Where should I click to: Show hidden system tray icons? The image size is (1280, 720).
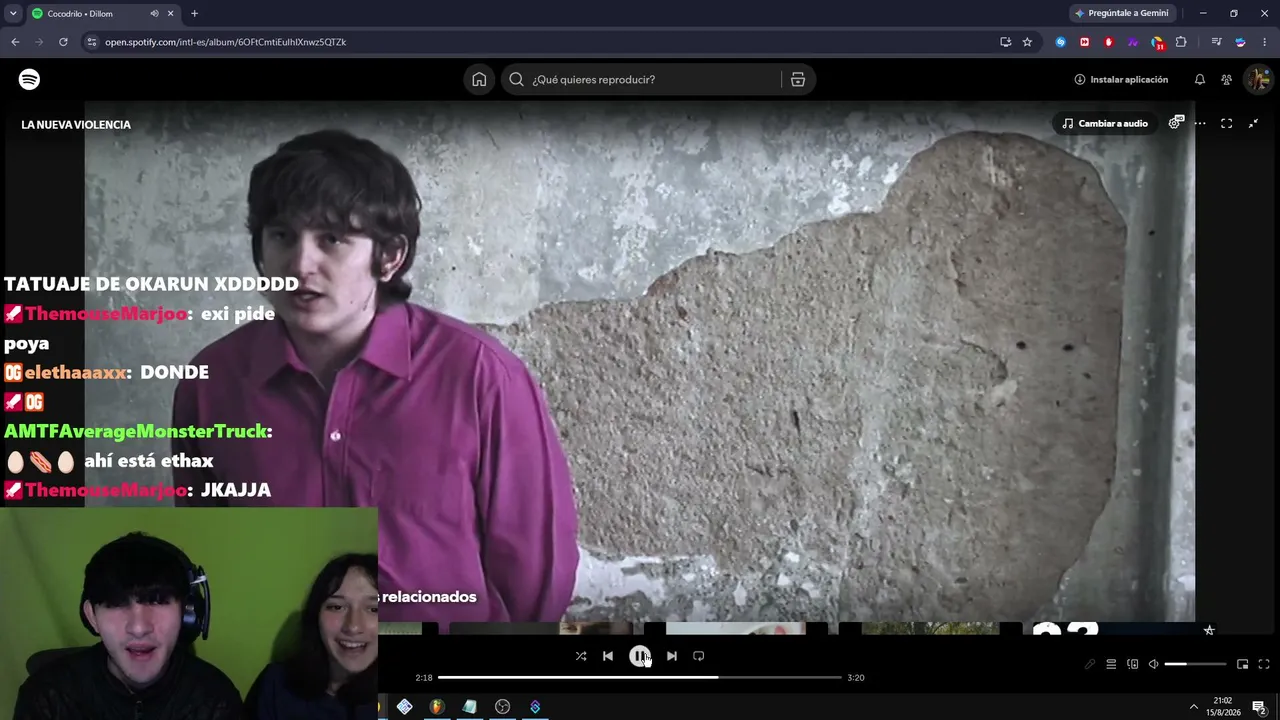(1193, 707)
